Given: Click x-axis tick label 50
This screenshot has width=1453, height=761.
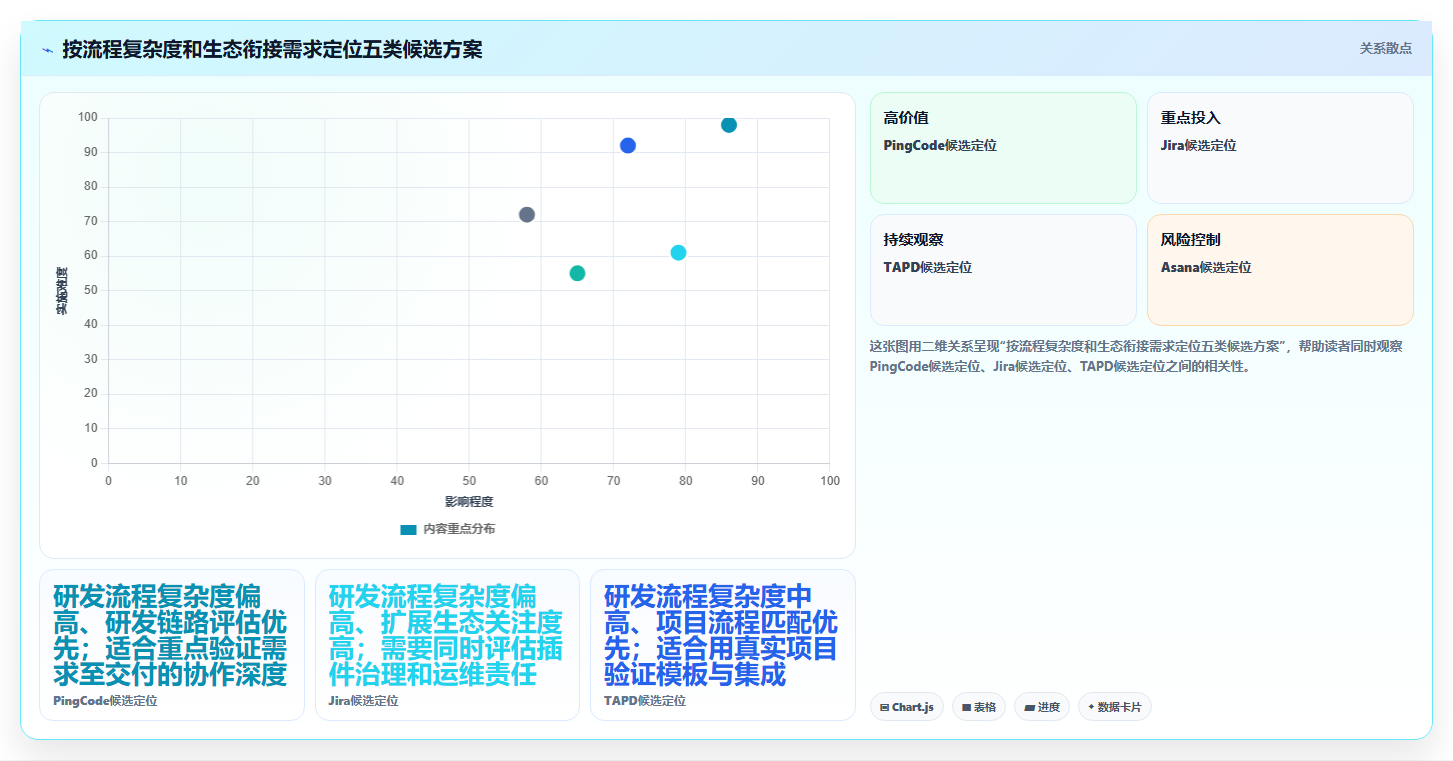Looking at the screenshot, I should click(x=469, y=481).
